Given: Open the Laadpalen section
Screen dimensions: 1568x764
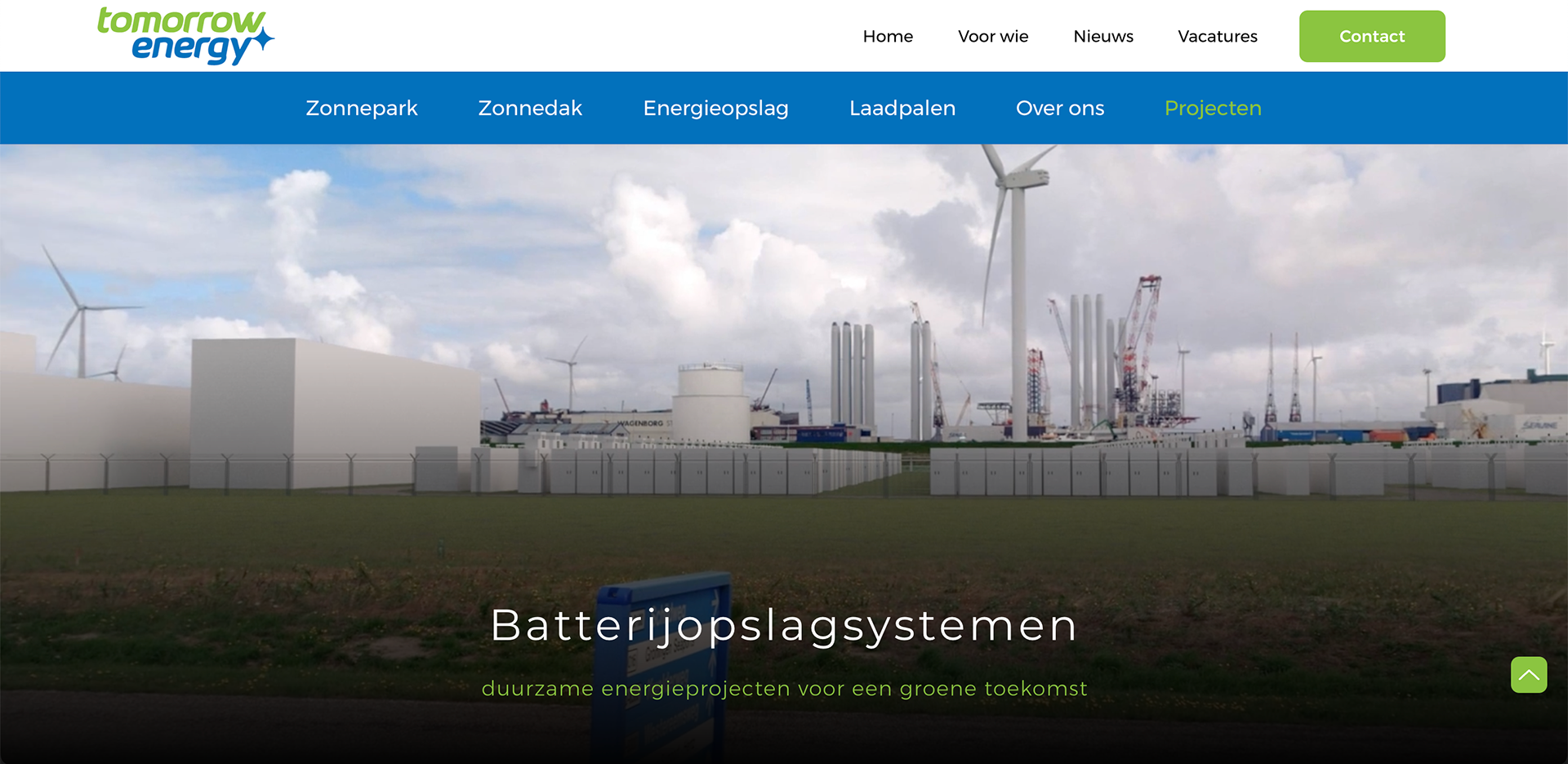Looking at the screenshot, I should tap(902, 109).
